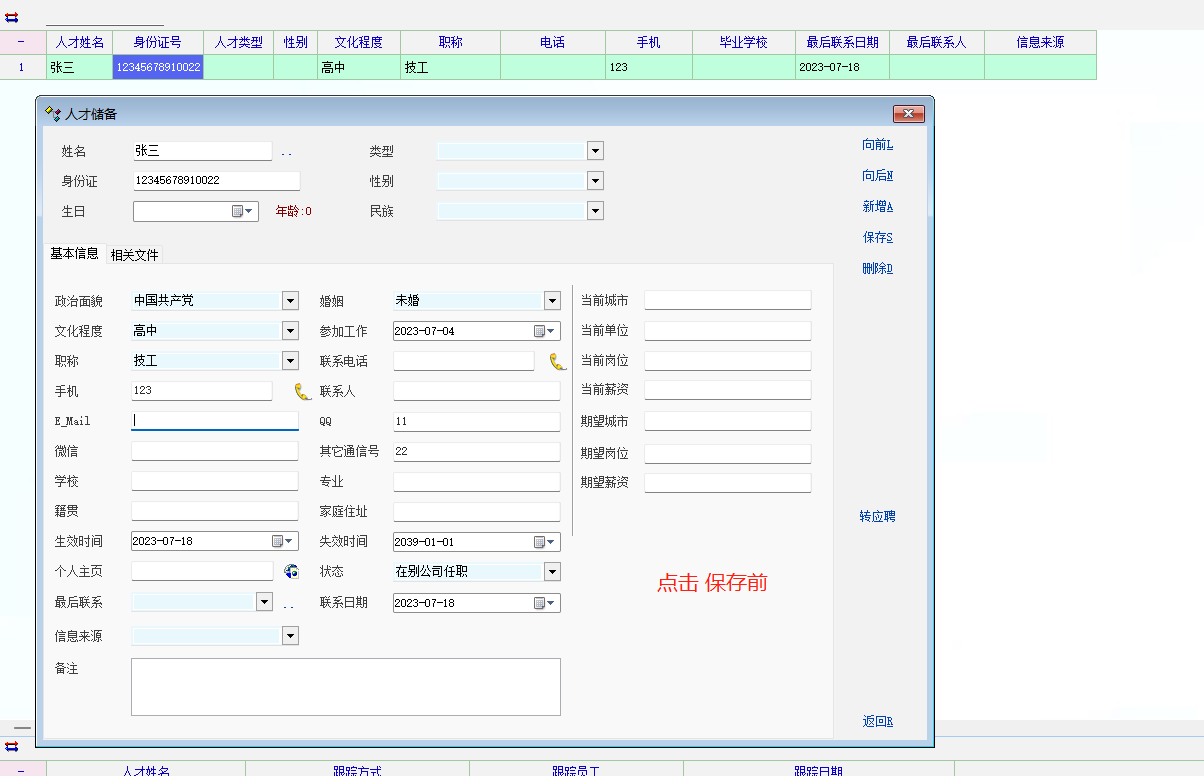Expand the 状态 dropdown
The width and height of the screenshot is (1204, 776).
tap(552, 571)
